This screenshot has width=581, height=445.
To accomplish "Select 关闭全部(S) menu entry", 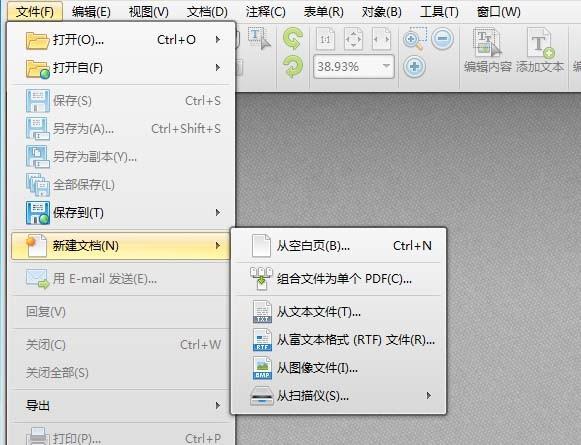I will pos(121,372).
